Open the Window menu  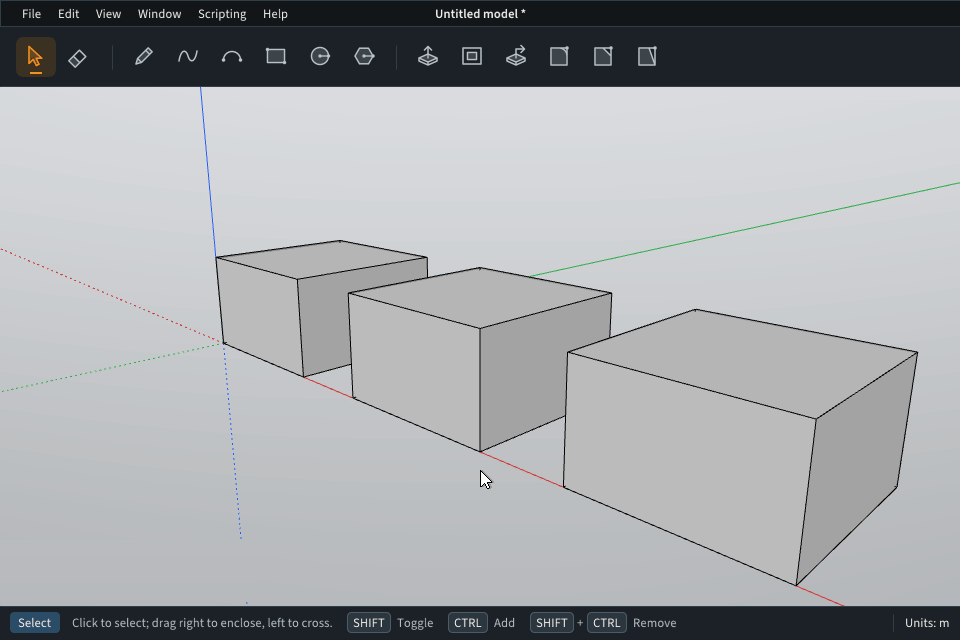tap(159, 13)
